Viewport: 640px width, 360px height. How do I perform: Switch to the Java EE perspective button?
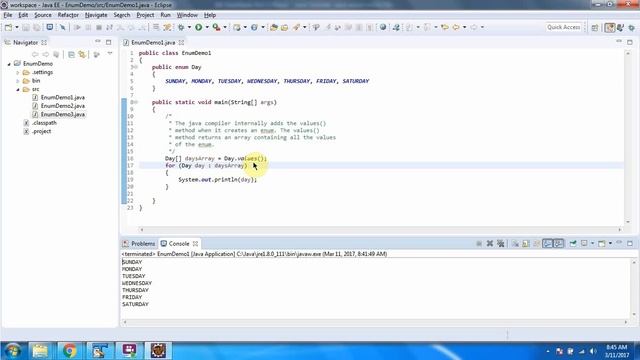(x=610, y=27)
